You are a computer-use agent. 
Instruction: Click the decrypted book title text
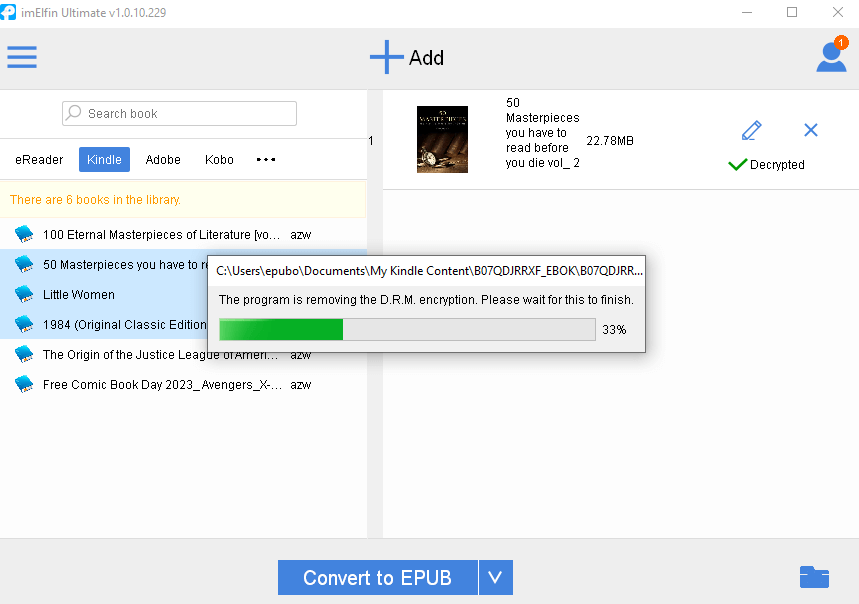pos(542,133)
